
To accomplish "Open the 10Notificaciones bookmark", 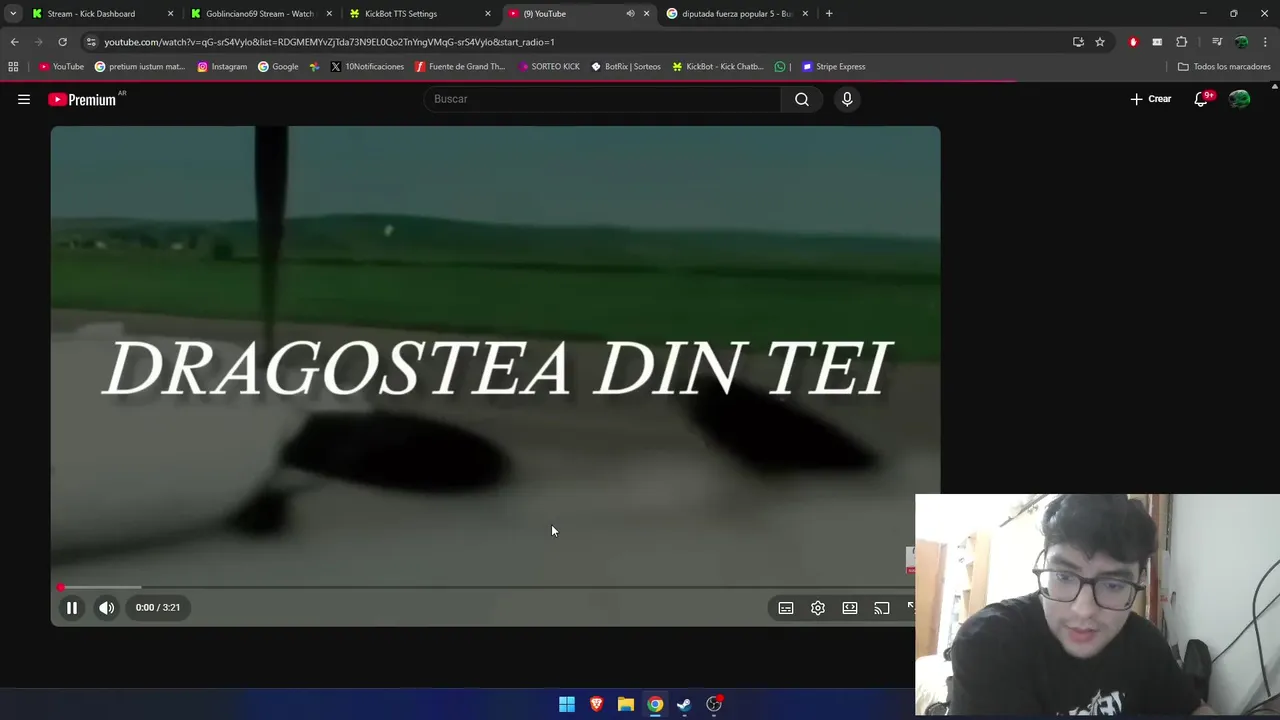I will coord(367,67).
